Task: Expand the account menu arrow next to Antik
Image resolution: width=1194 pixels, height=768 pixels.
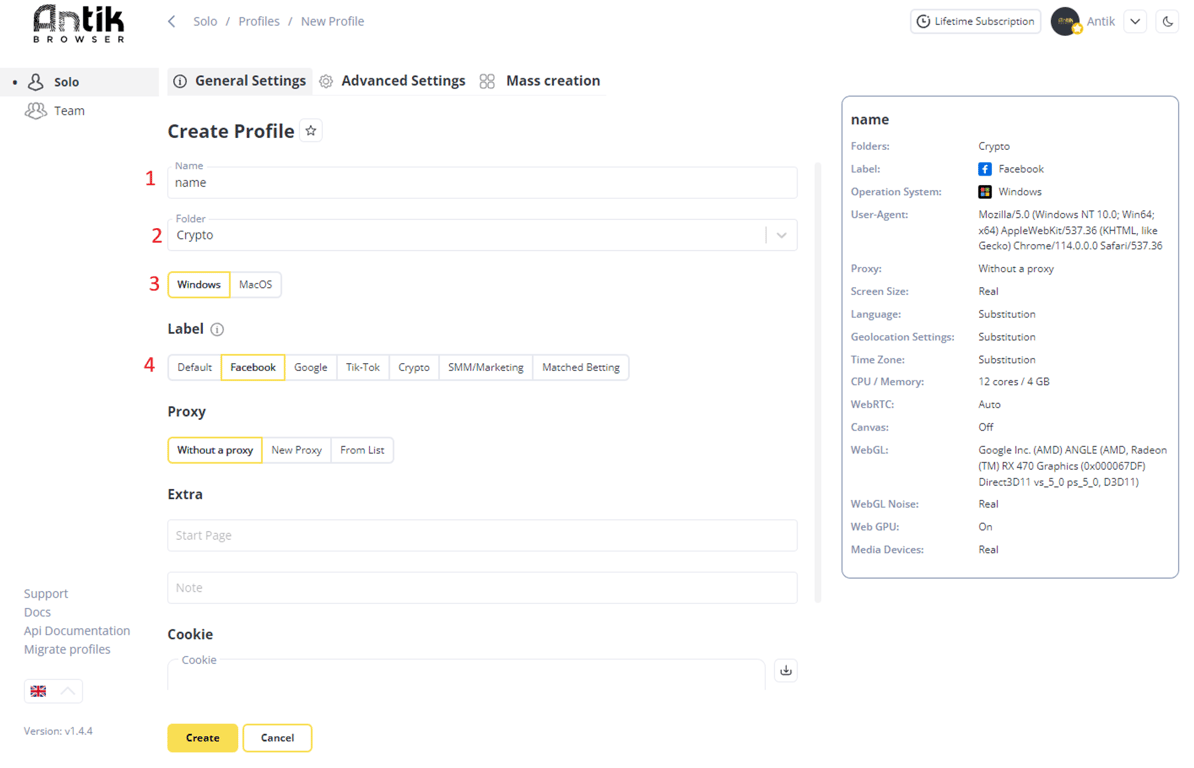Action: click(1135, 21)
